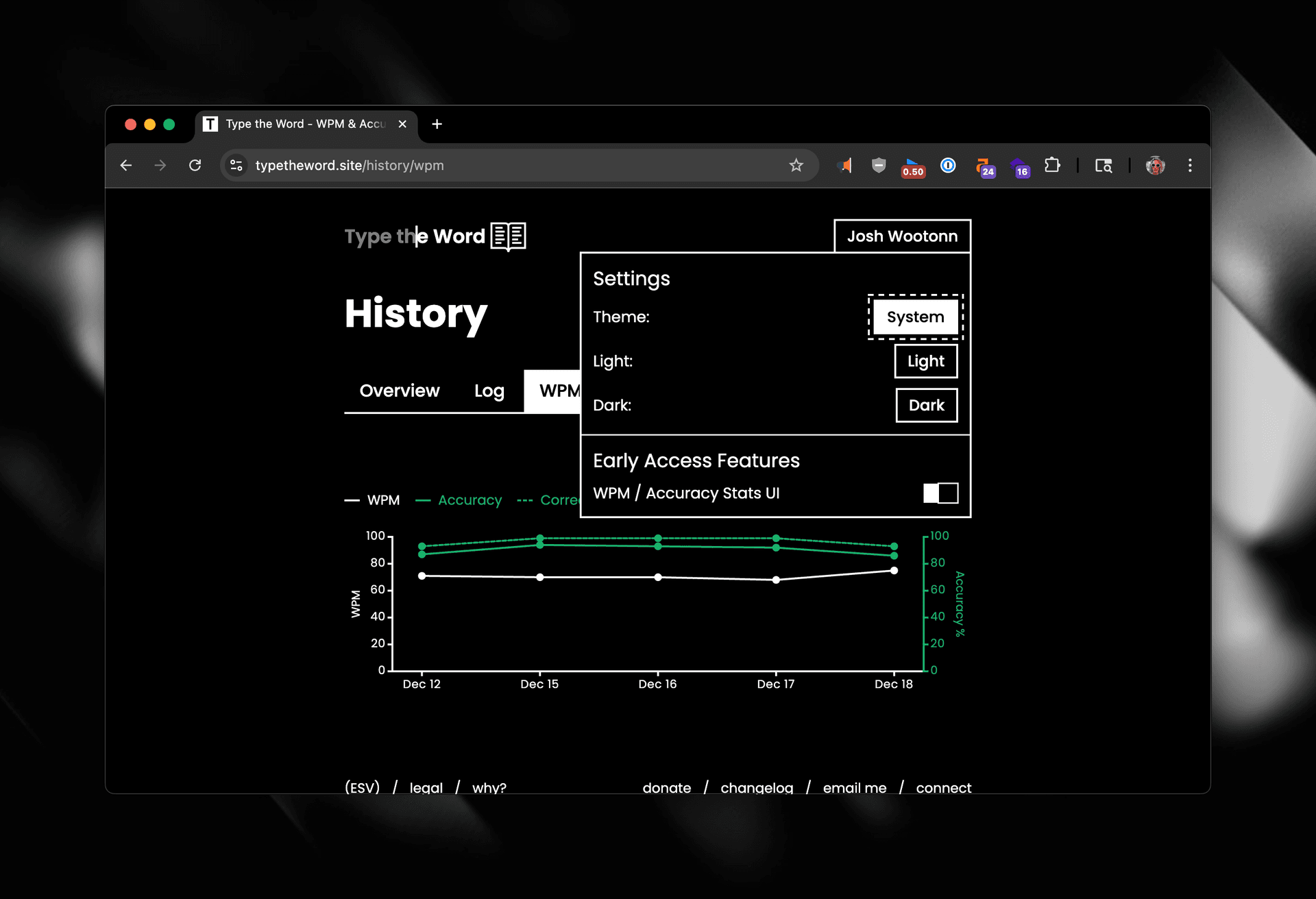Open the Chrome profile avatar

[x=1156, y=165]
